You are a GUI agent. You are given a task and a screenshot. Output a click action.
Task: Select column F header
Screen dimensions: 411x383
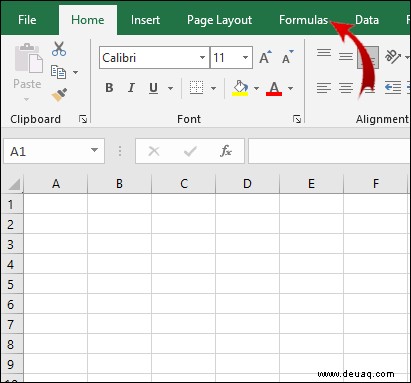(376, 184)
